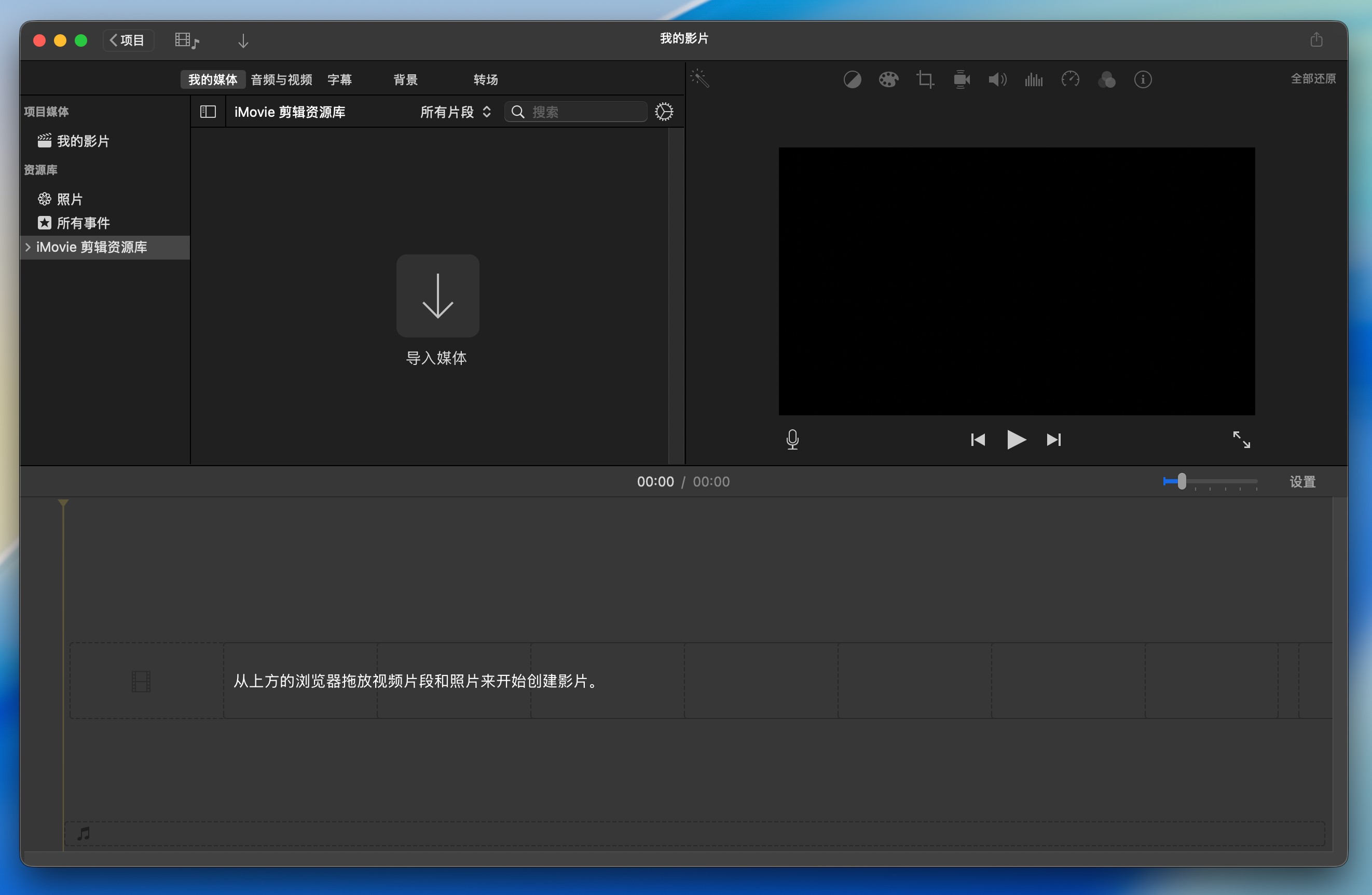Viewport: 1372px width, 895px height.
Task: Switch to the 转场 tab
Action: click(485, 79)
